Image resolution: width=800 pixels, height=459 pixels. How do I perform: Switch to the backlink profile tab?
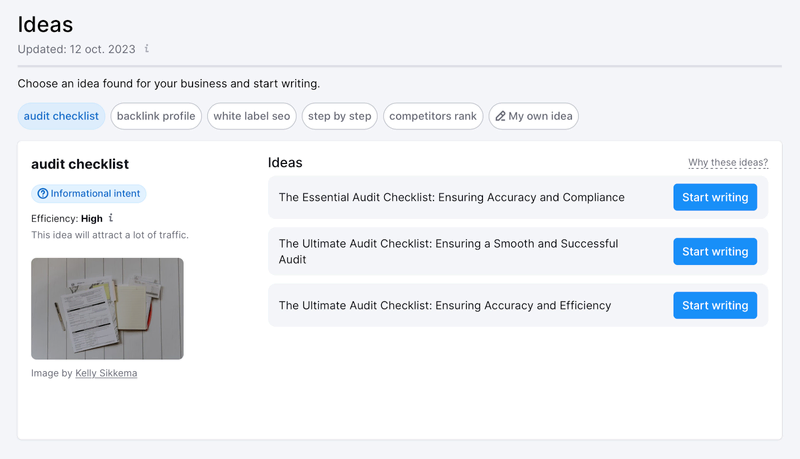tap(156, 116)
